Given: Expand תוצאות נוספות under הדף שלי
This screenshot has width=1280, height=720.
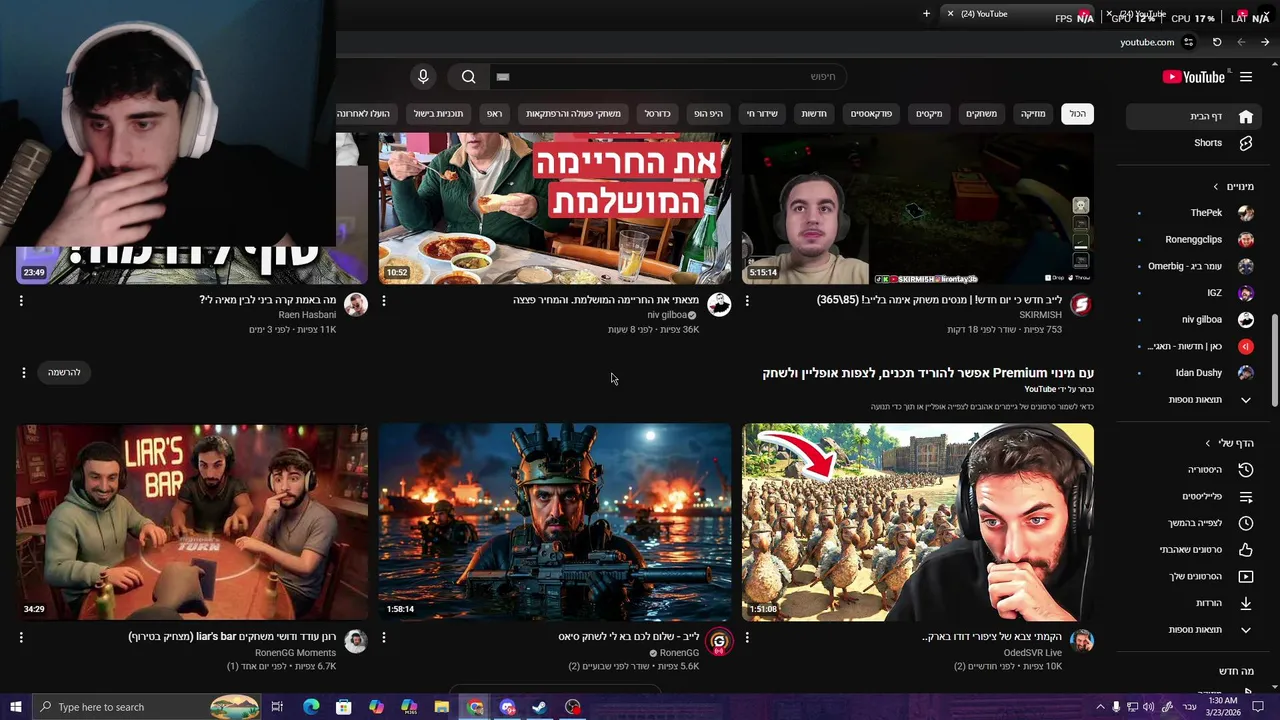Looking at the screenshot, I should tap(1193, 630).
